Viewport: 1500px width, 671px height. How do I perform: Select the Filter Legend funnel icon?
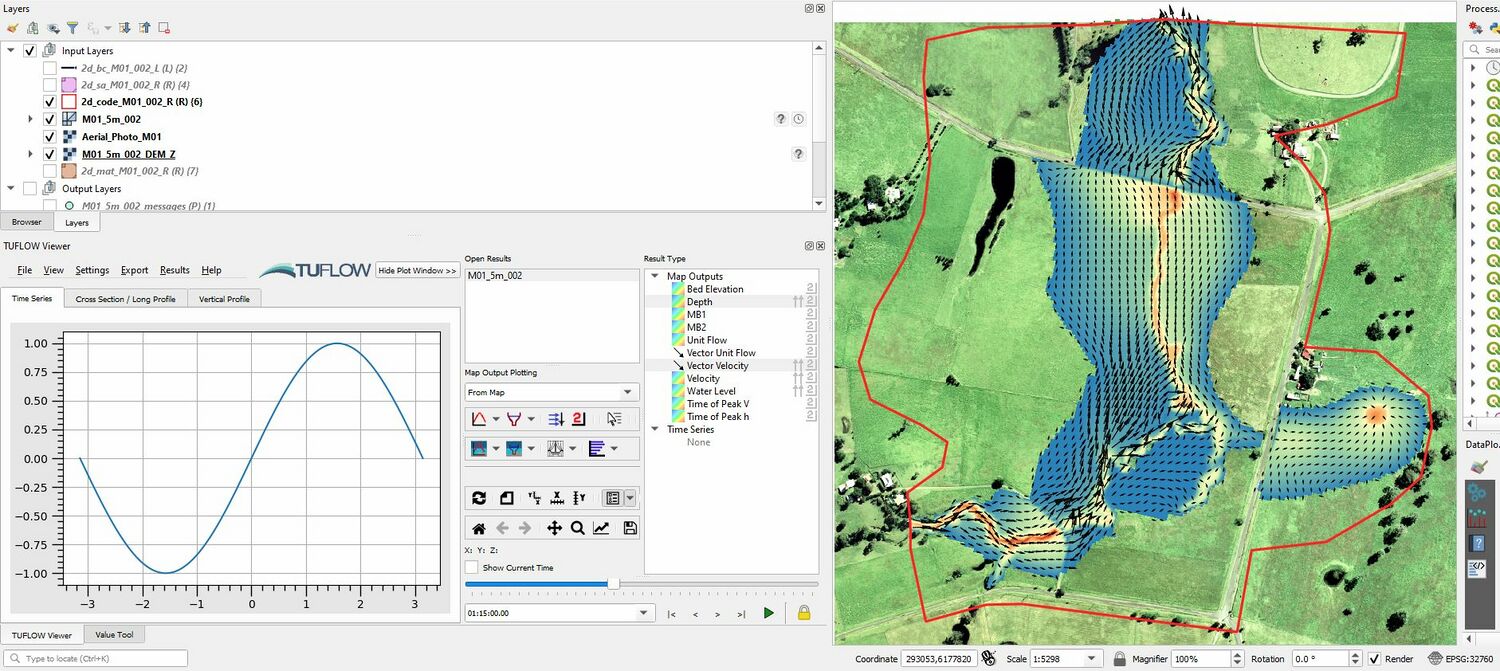coord(72,27)
